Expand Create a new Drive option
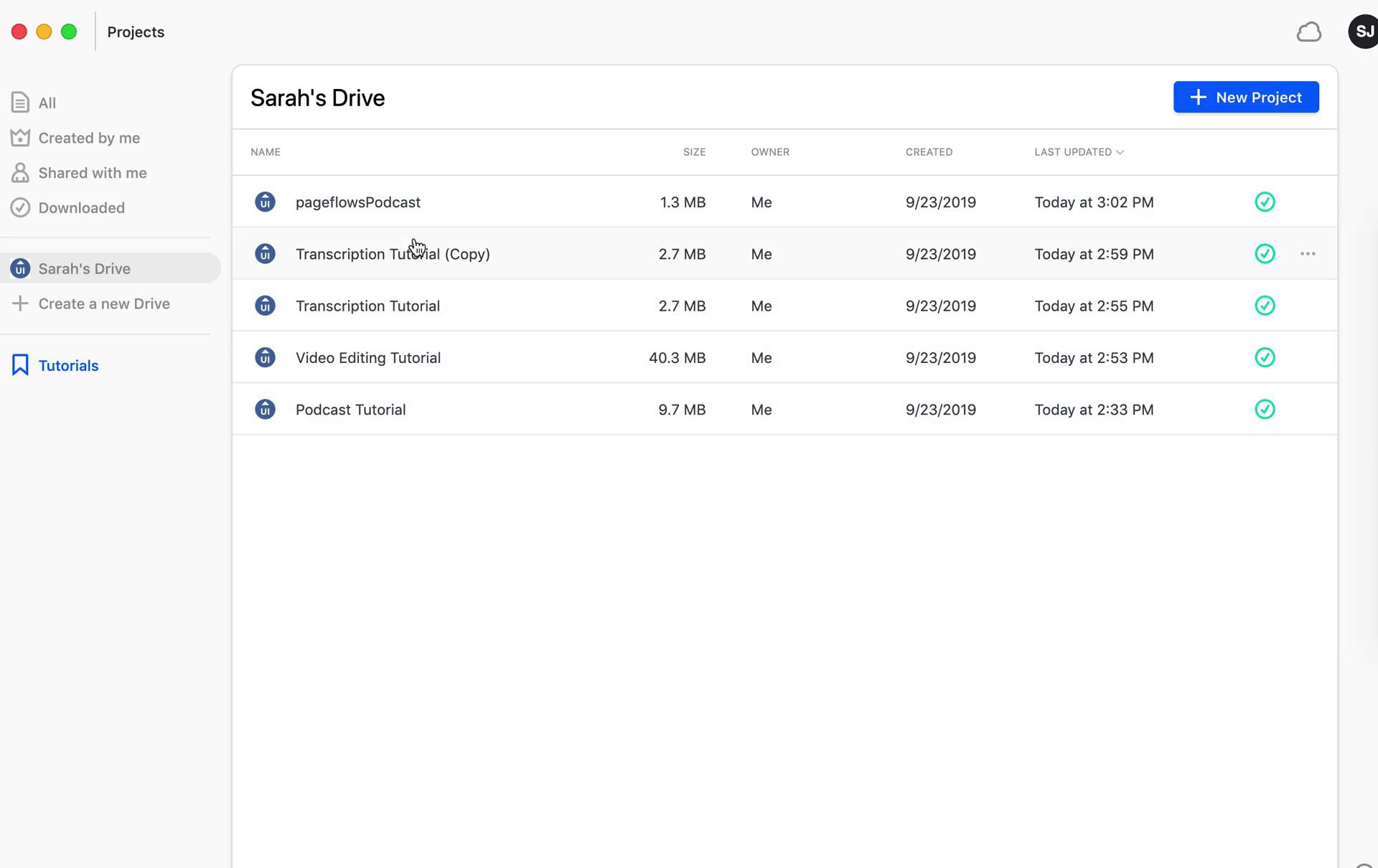Screen dimensions: 1378x868 (x=103, y=303)
